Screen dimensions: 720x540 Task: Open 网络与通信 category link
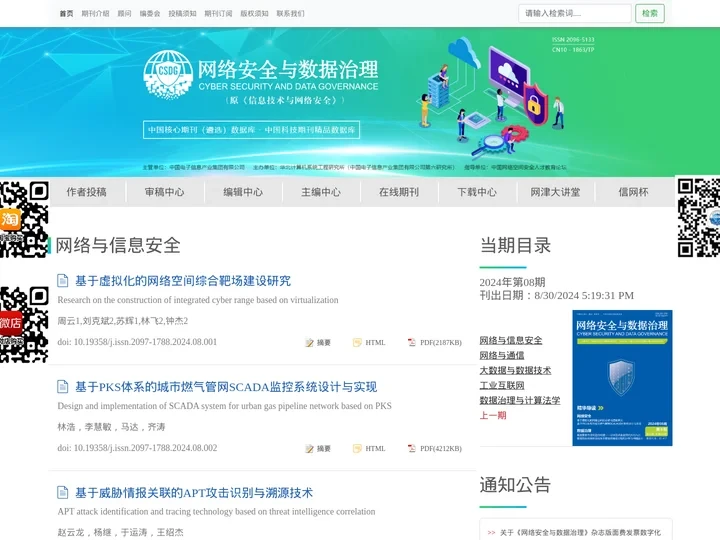pos(502,355)
